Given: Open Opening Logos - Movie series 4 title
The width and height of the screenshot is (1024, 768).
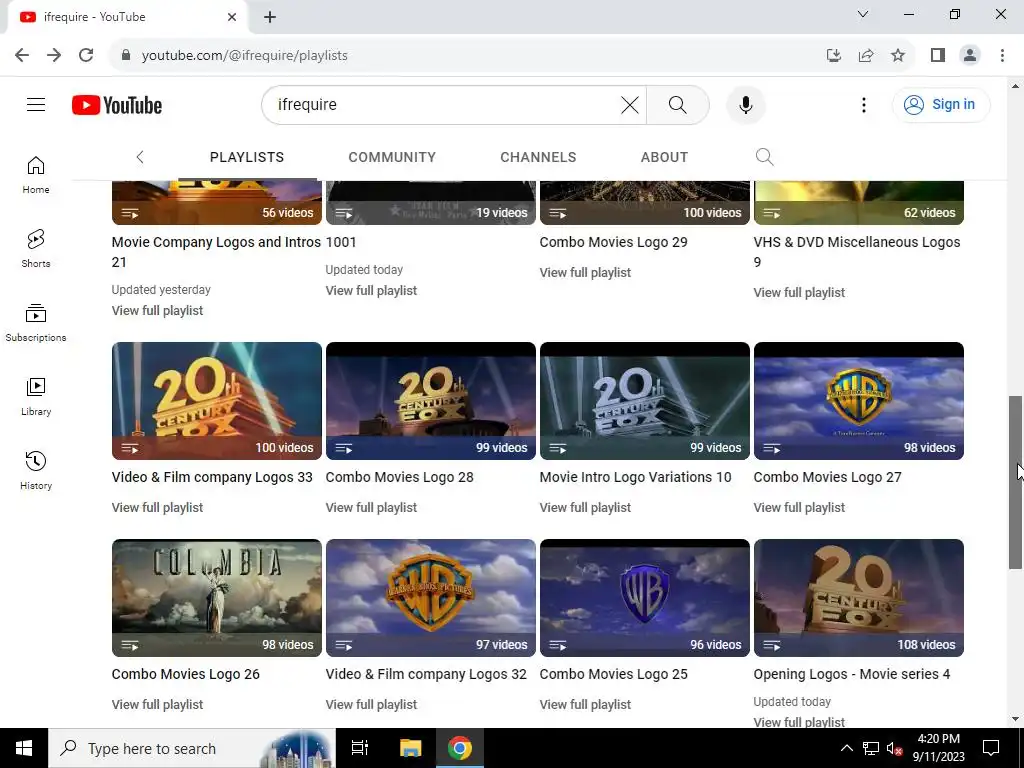Looking at the screenshot, I should pyautogui.click(x=852, y=675).
